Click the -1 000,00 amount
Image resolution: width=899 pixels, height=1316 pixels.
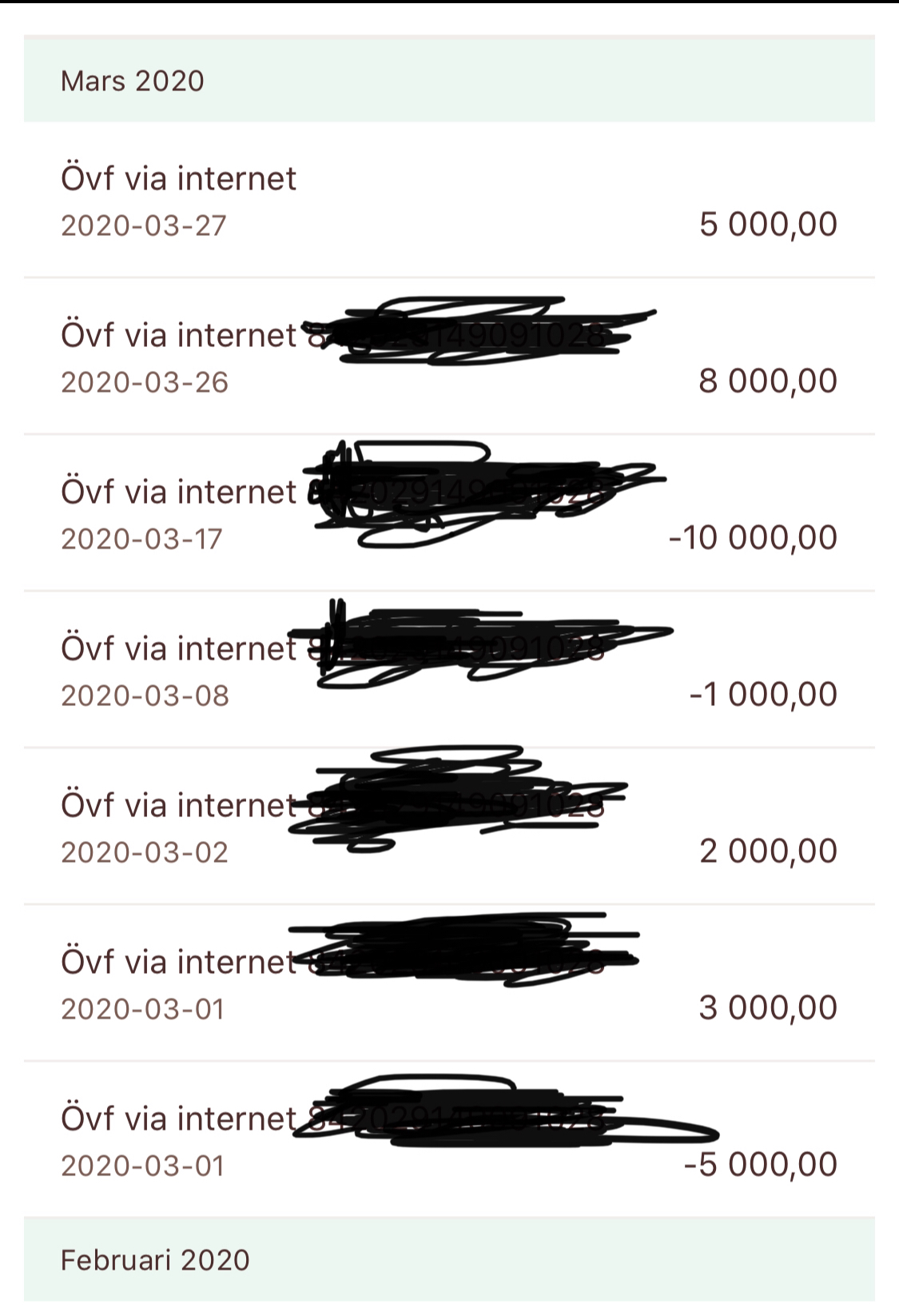point(764,695)
